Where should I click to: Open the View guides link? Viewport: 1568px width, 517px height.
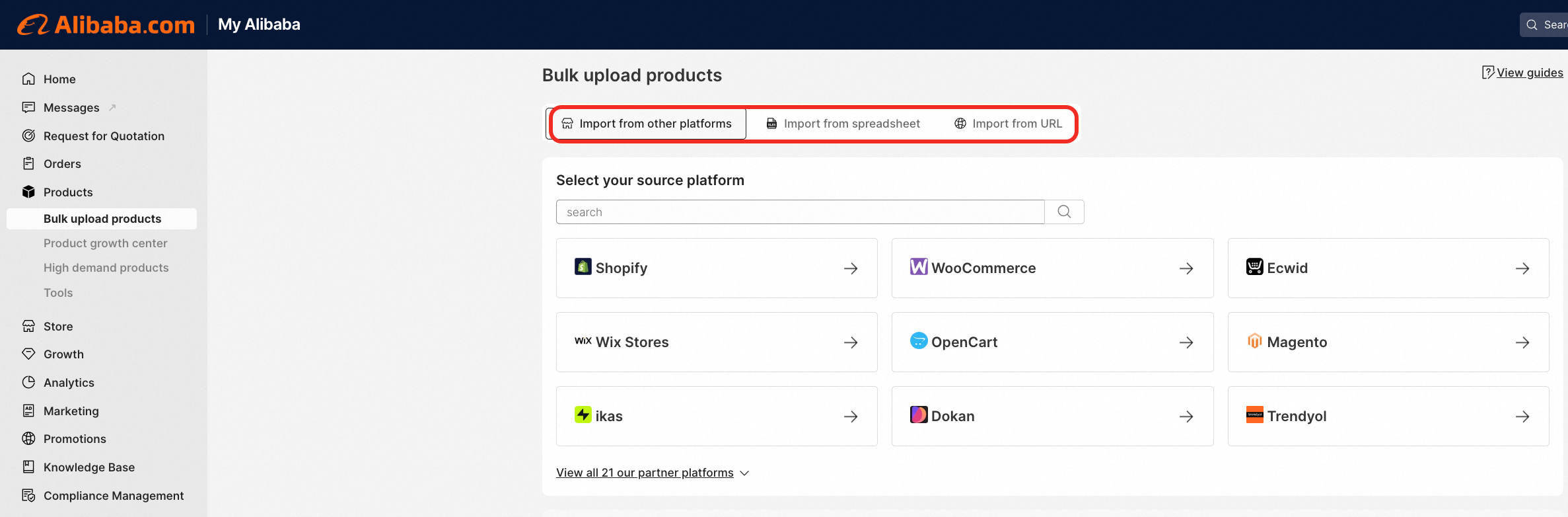click(x=1530, y=73)
